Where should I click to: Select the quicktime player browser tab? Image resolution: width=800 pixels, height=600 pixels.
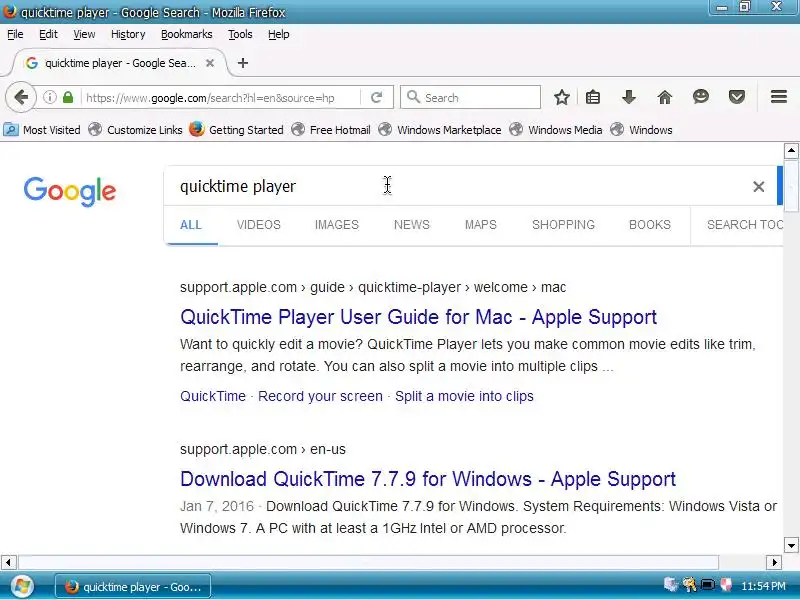click(x=120, y=63)
